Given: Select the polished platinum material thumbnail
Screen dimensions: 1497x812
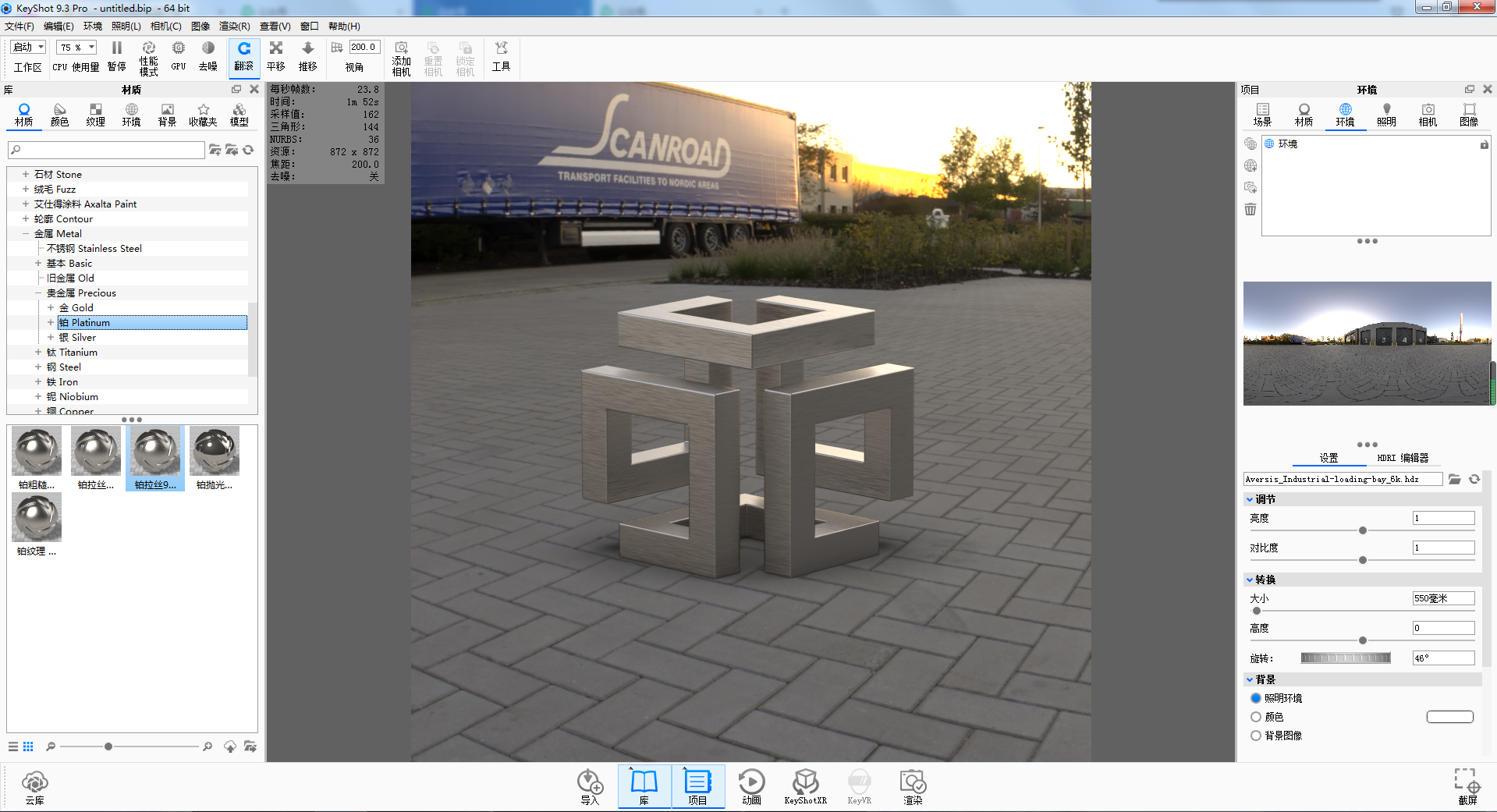Looking at the screenshot, I should [215, 459].
